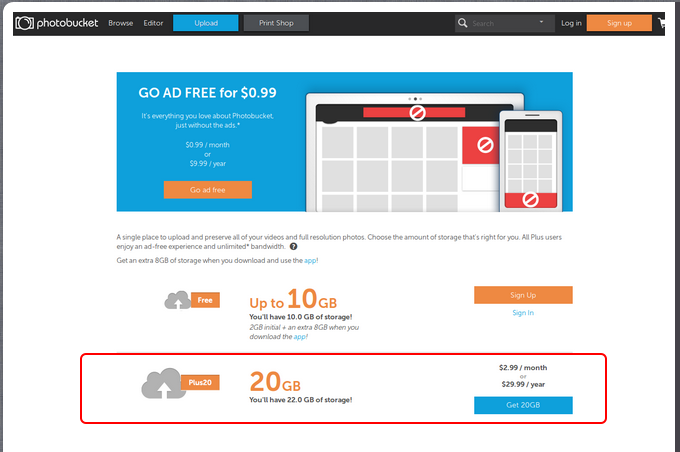This screenshot has width=680, height=452.
Task: Click the Get 20GB button
Action: coord(523,405)
